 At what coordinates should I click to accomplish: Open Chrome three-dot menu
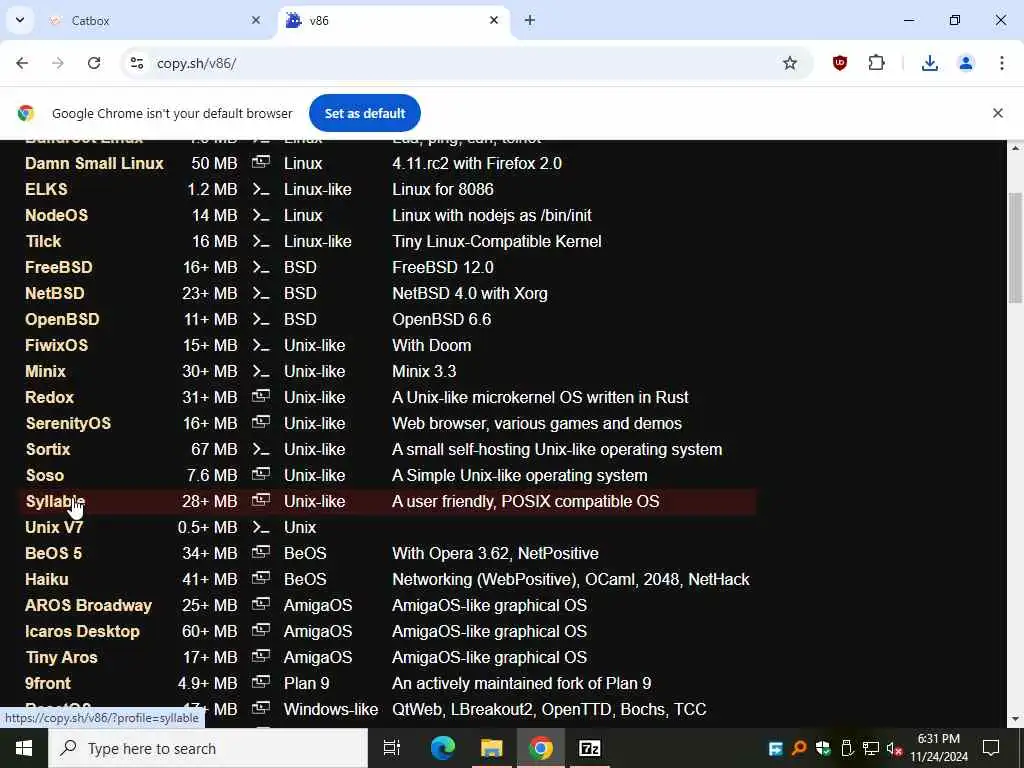point(1001,63)
